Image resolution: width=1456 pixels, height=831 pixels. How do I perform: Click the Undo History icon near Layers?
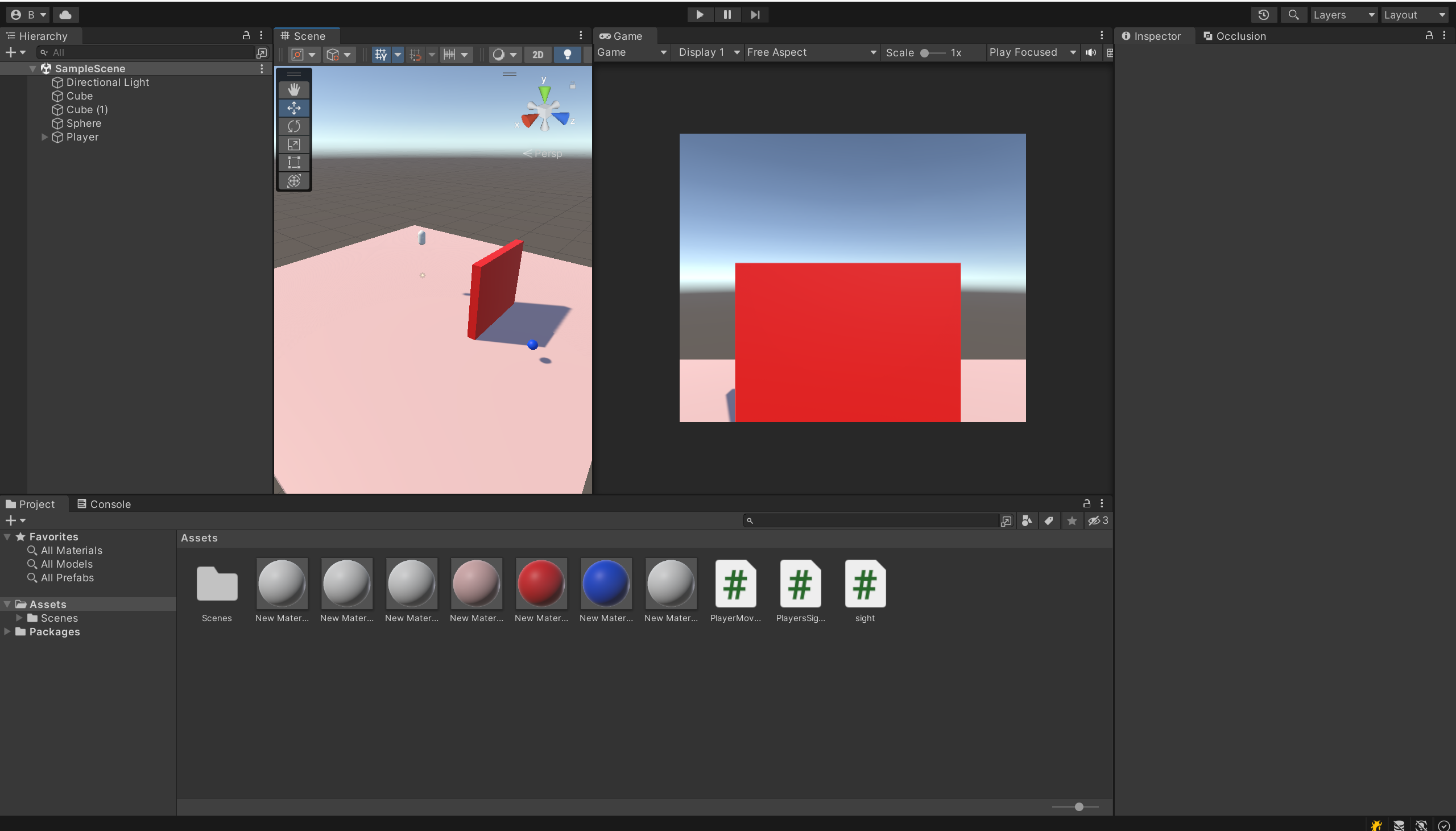point(1264,14)
